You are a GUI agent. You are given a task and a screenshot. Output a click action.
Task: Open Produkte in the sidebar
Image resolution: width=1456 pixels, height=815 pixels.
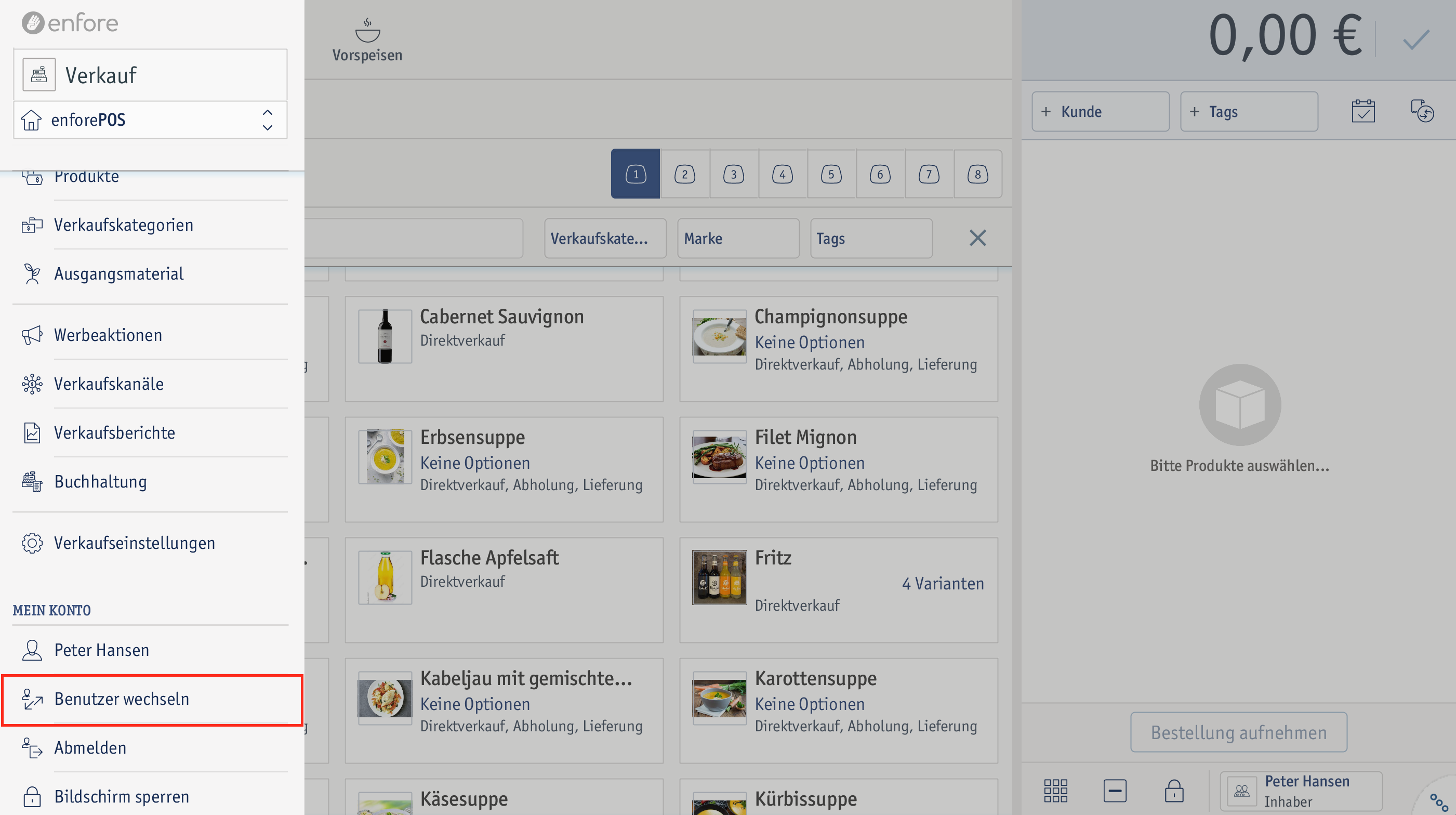coord(150,177)
